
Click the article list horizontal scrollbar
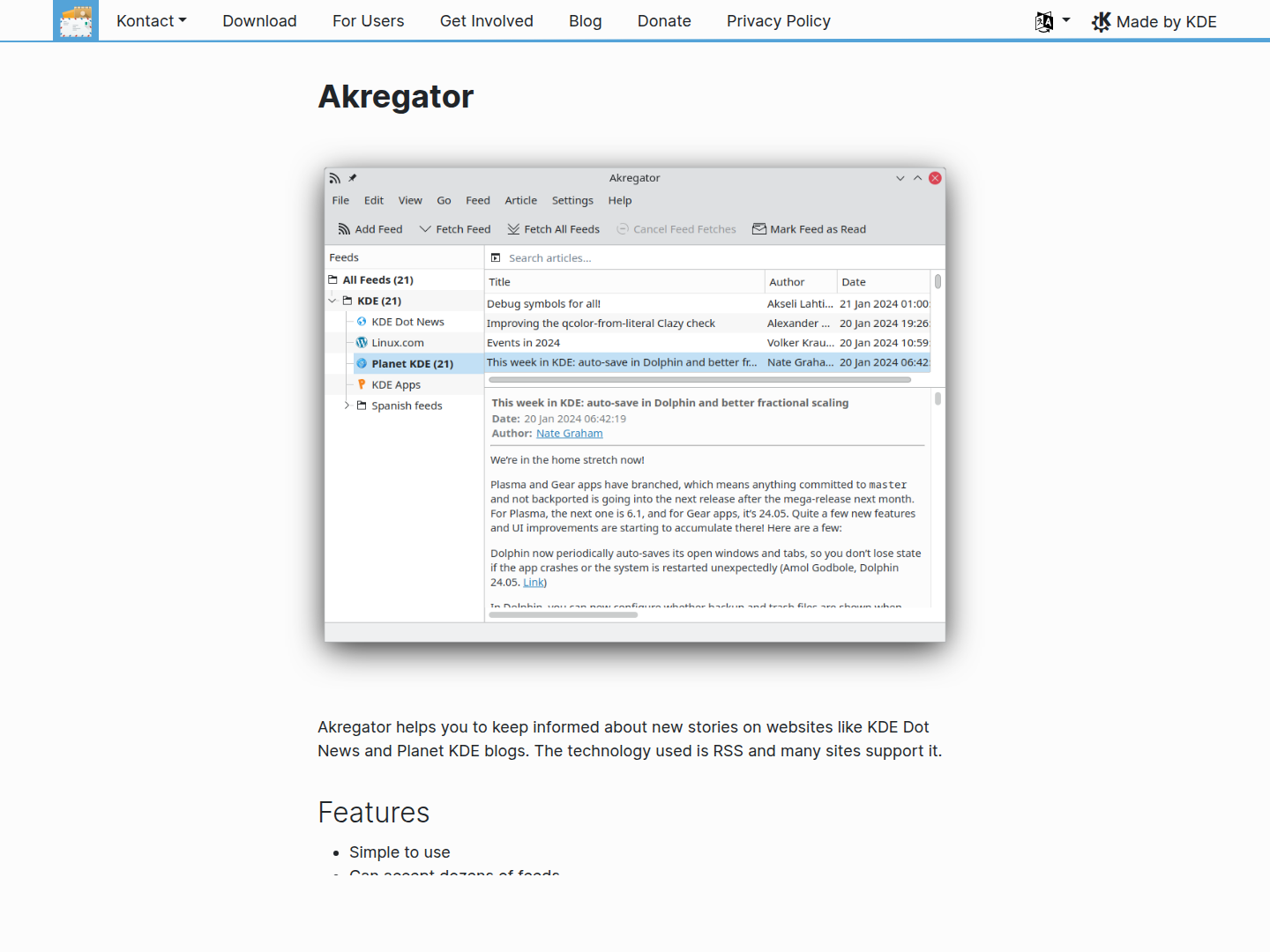[700, 380]
